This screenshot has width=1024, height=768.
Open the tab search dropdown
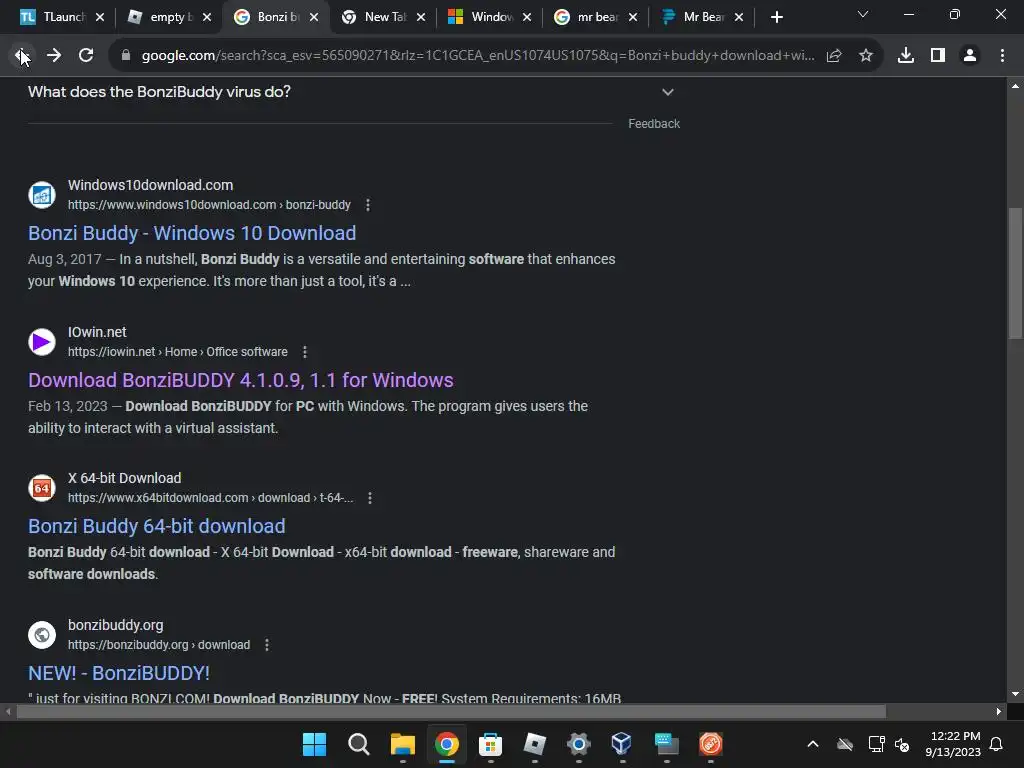click(x=863, y=14)
